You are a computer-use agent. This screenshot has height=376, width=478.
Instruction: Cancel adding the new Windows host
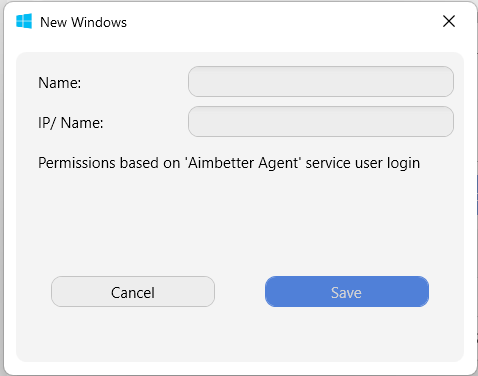(x=133, y=292)
